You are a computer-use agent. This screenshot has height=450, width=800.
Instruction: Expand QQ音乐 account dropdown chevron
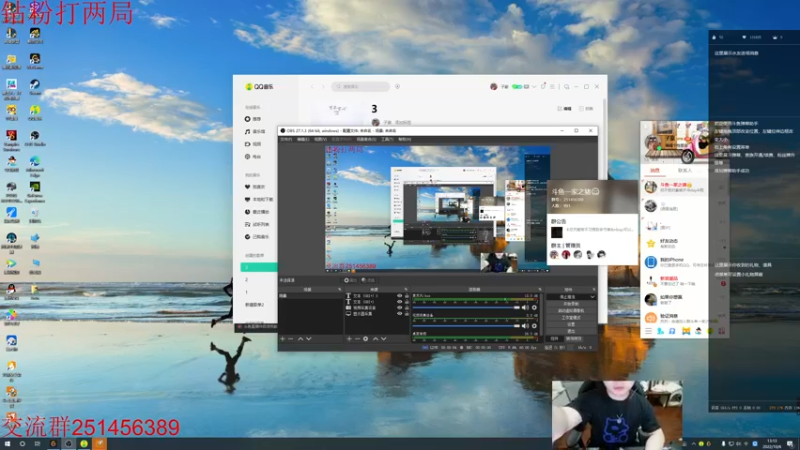coord(534,86)
